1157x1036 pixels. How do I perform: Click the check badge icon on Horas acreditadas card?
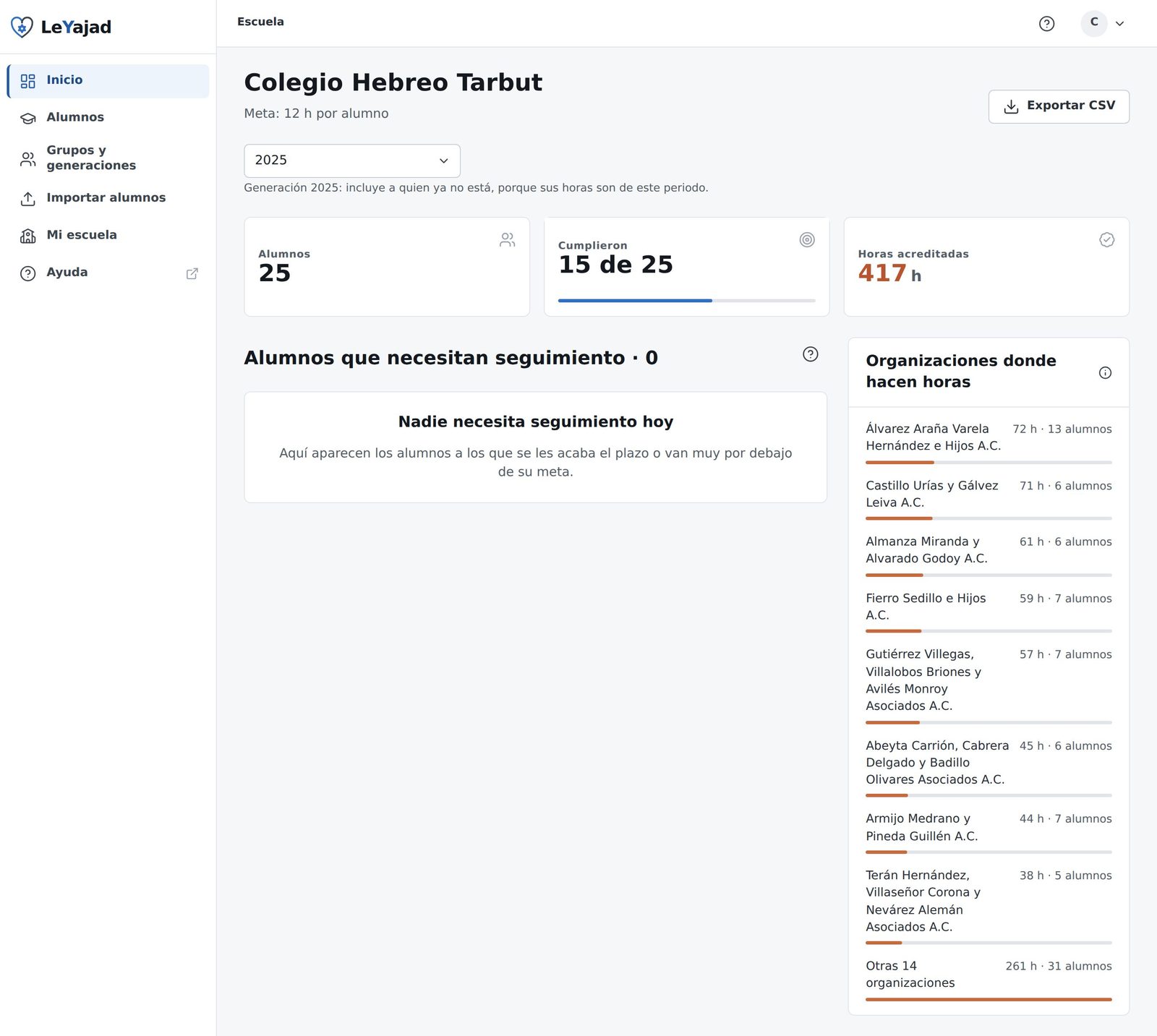point(1107,240)
